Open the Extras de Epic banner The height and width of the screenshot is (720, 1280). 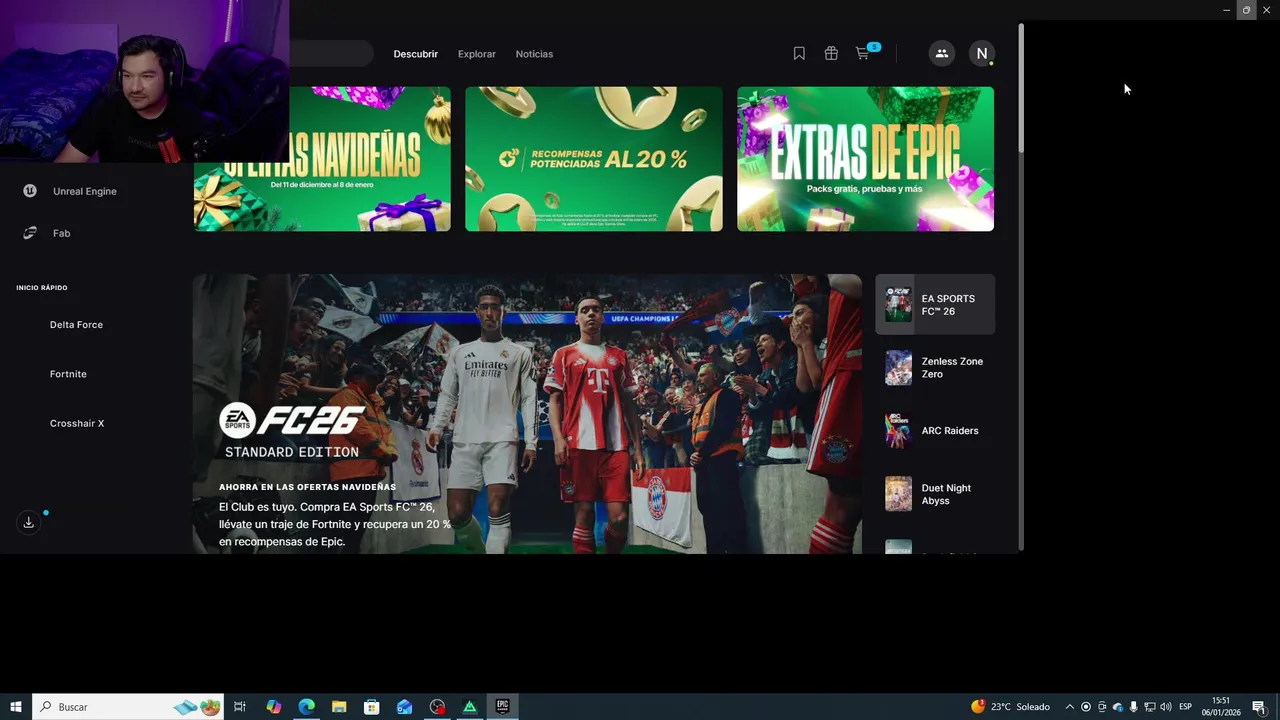click(866, 159)
